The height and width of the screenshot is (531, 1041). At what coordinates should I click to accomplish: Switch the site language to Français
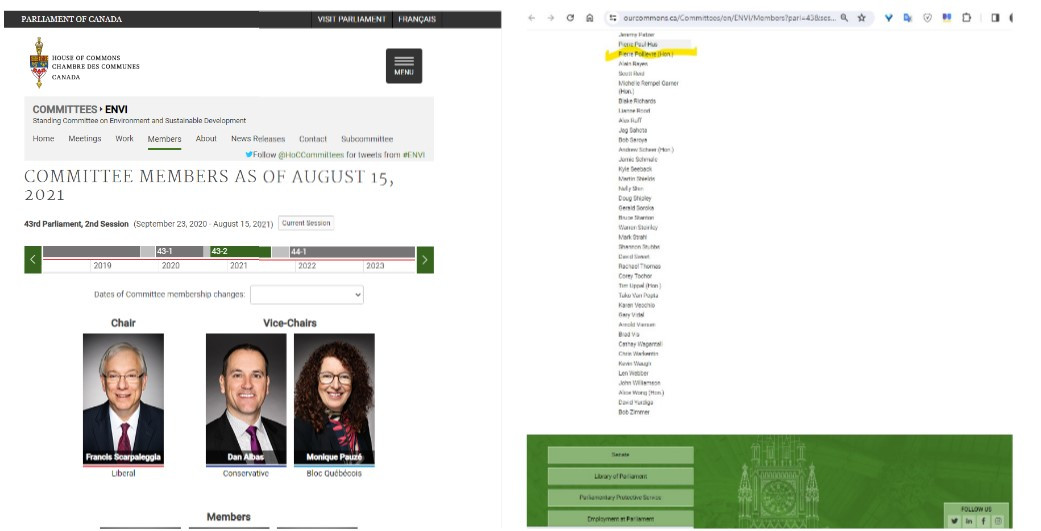(x=417, y=19)
